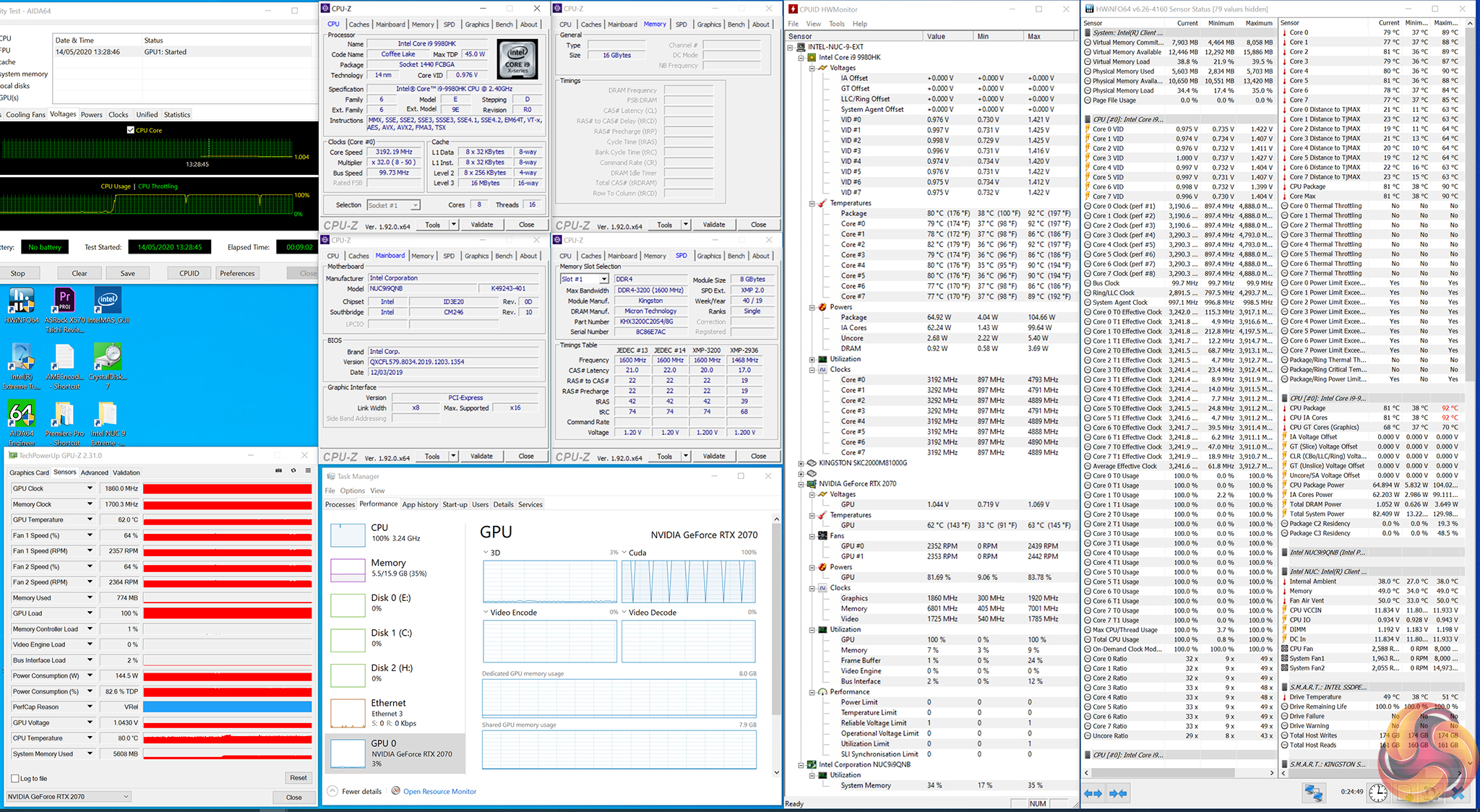1480x812 pixels.
Task: Click HWiNFO expand columns arrows button
Action: point(1093,793)
